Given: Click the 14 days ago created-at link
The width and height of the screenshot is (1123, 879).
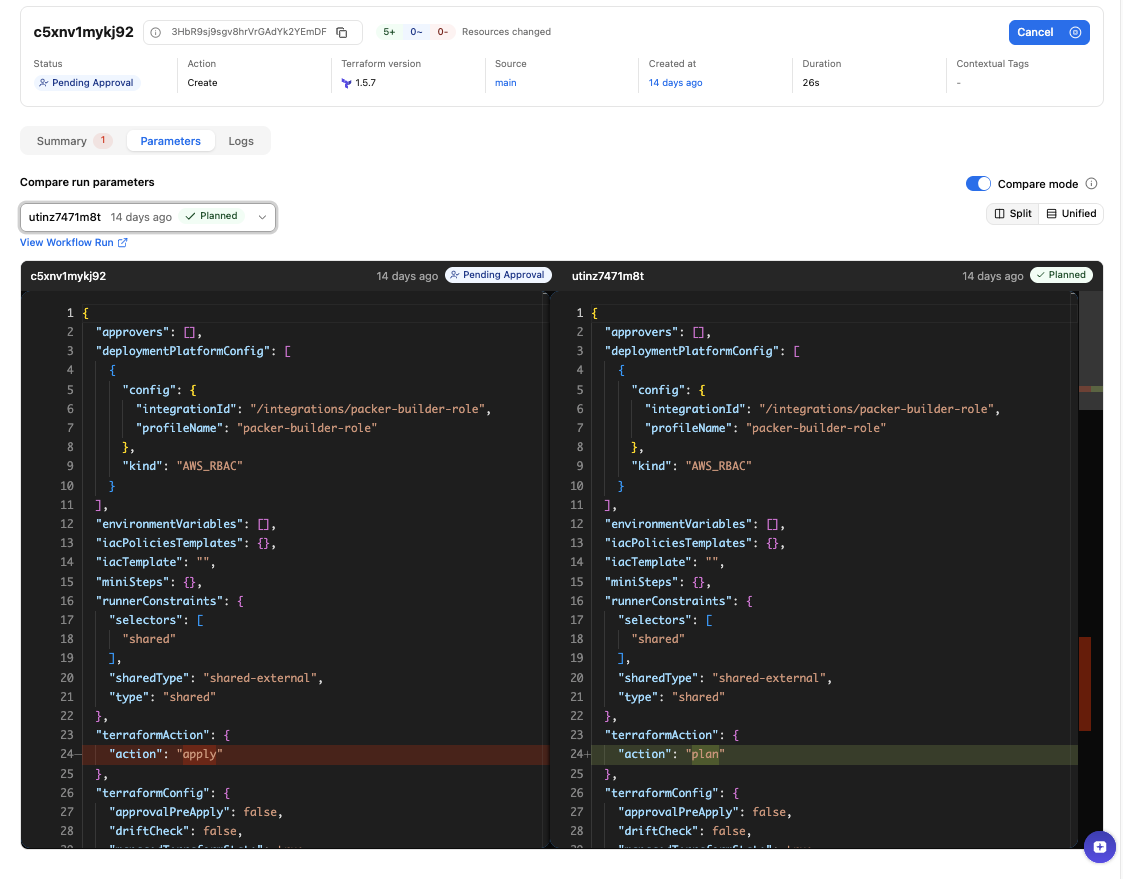Looking at the screenshot, I should (675, 83).
